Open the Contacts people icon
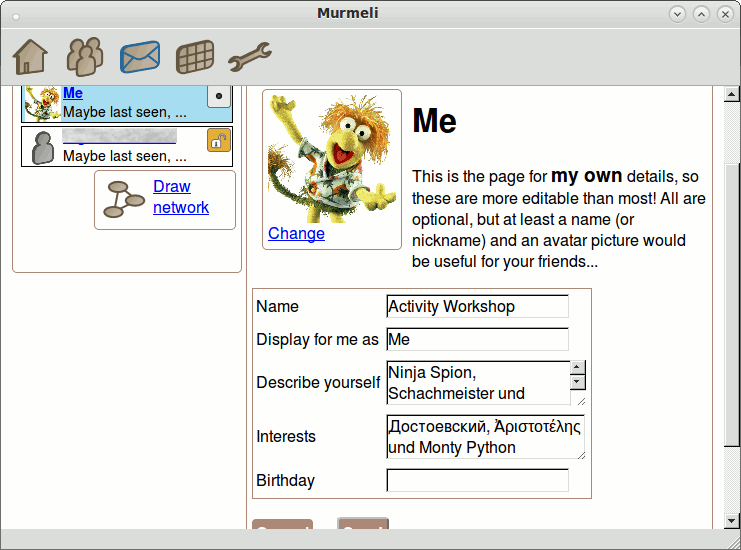Viewport: 741px width, 550px height. click(85, 57)
